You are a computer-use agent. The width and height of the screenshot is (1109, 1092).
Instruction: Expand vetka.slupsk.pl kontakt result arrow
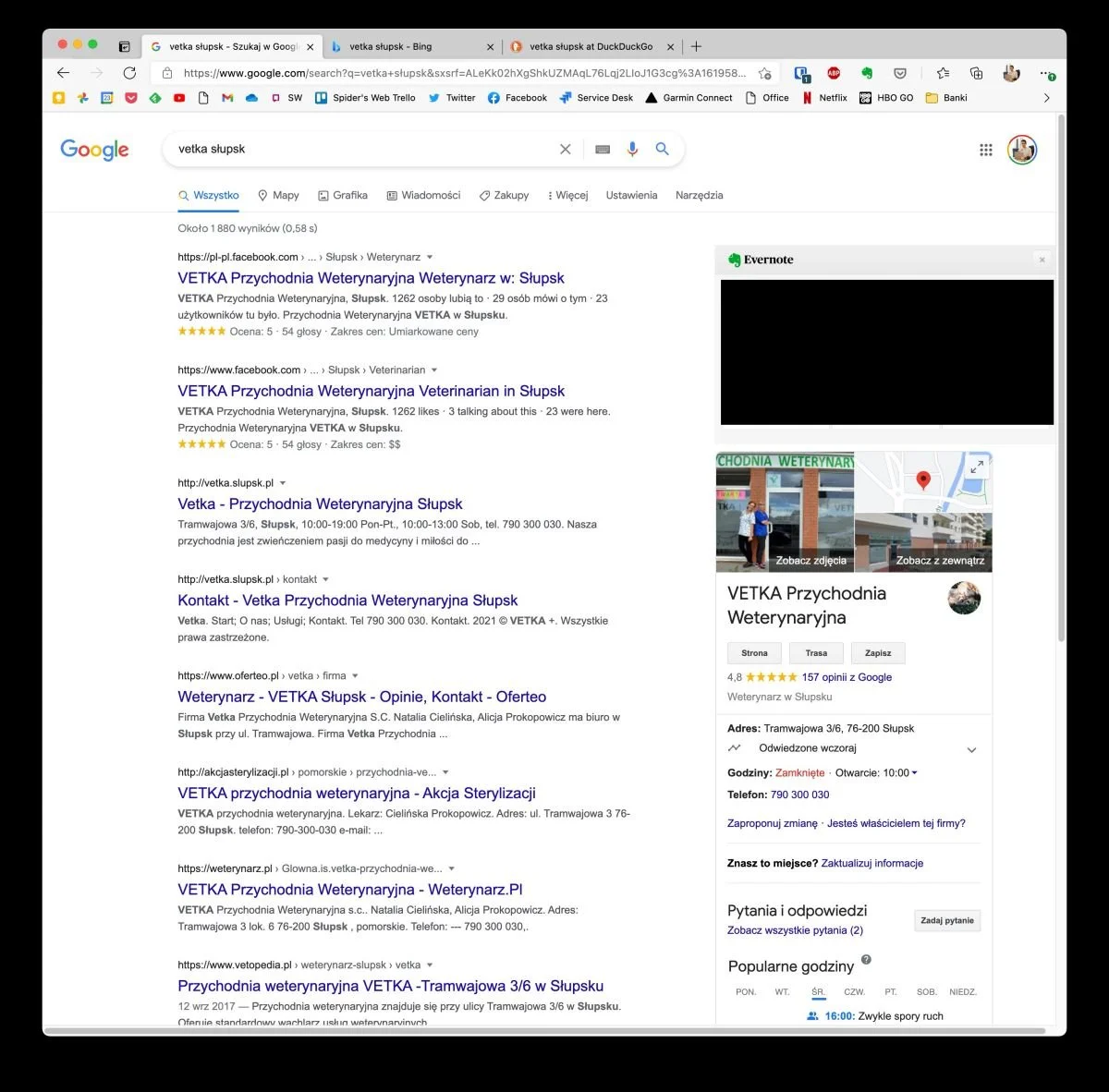(x=325, y=579)
